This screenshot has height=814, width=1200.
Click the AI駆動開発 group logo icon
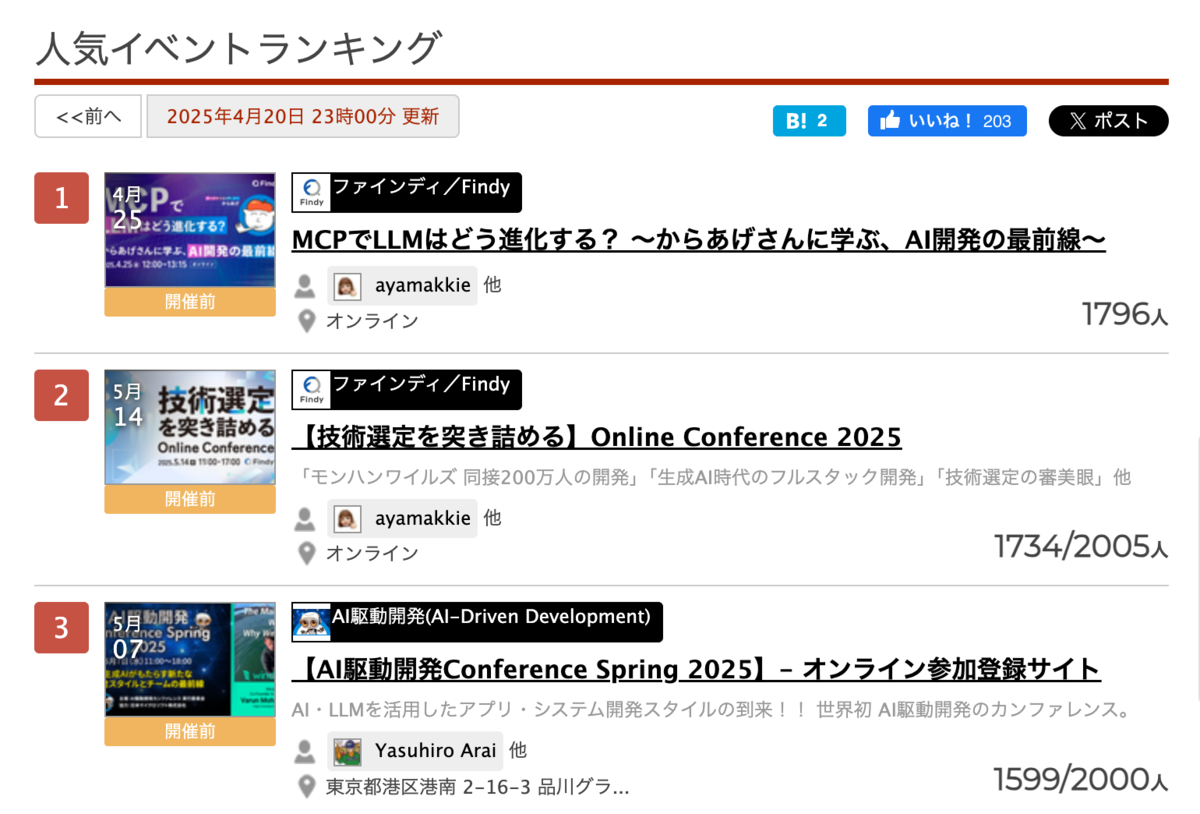(311, 622)
